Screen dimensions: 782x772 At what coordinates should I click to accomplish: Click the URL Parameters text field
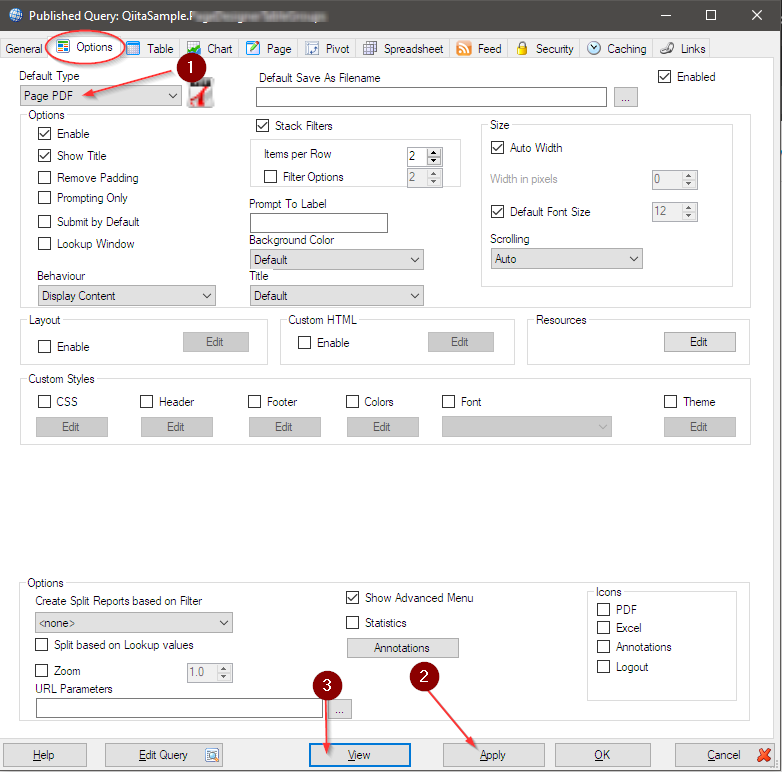179,708
